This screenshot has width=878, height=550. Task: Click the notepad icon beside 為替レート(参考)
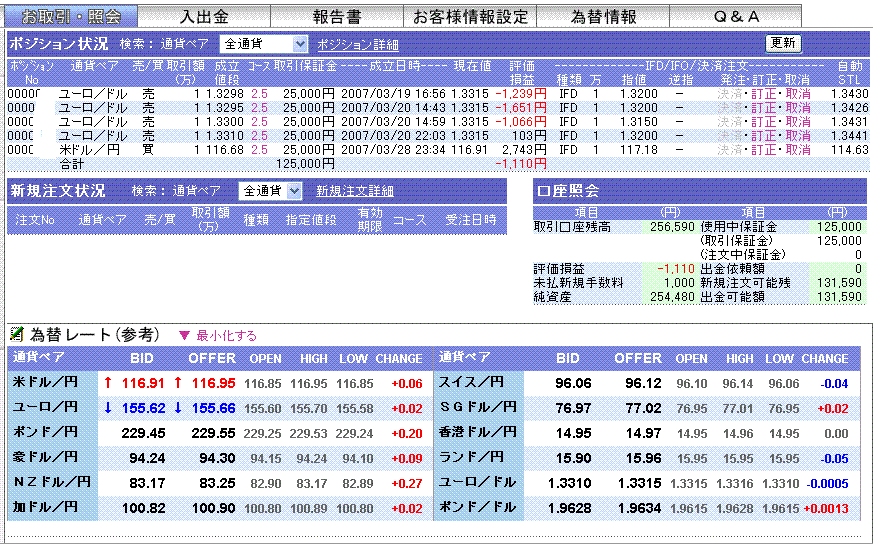[x=17, y=334]
